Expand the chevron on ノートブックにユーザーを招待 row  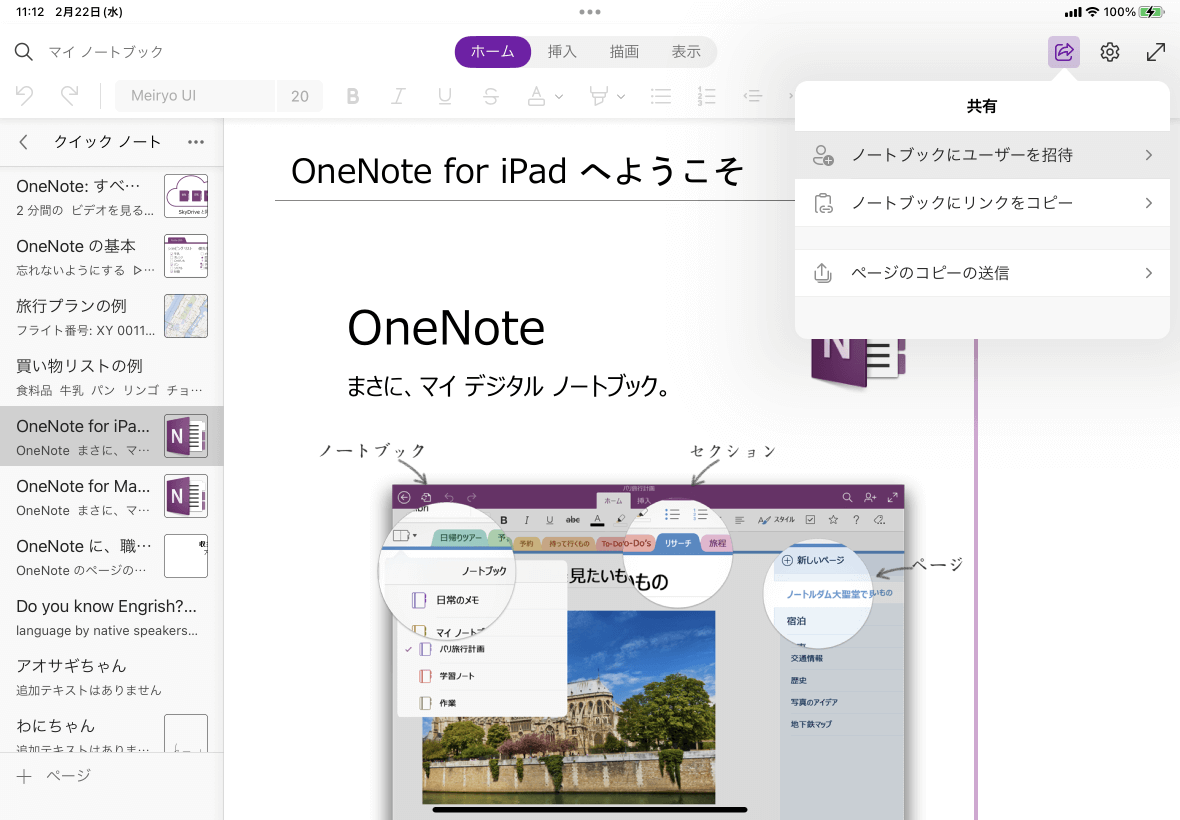tap(1148, 155)
